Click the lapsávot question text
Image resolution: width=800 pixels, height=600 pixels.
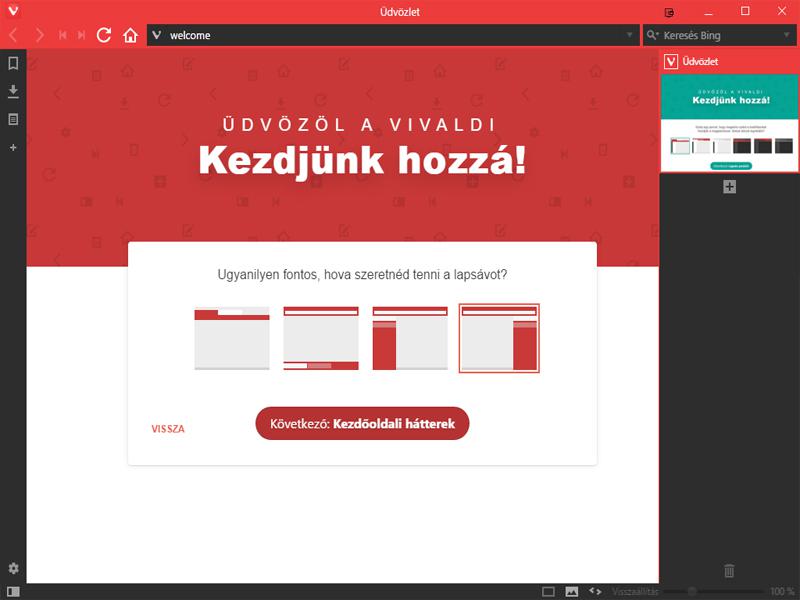[362, 274]
